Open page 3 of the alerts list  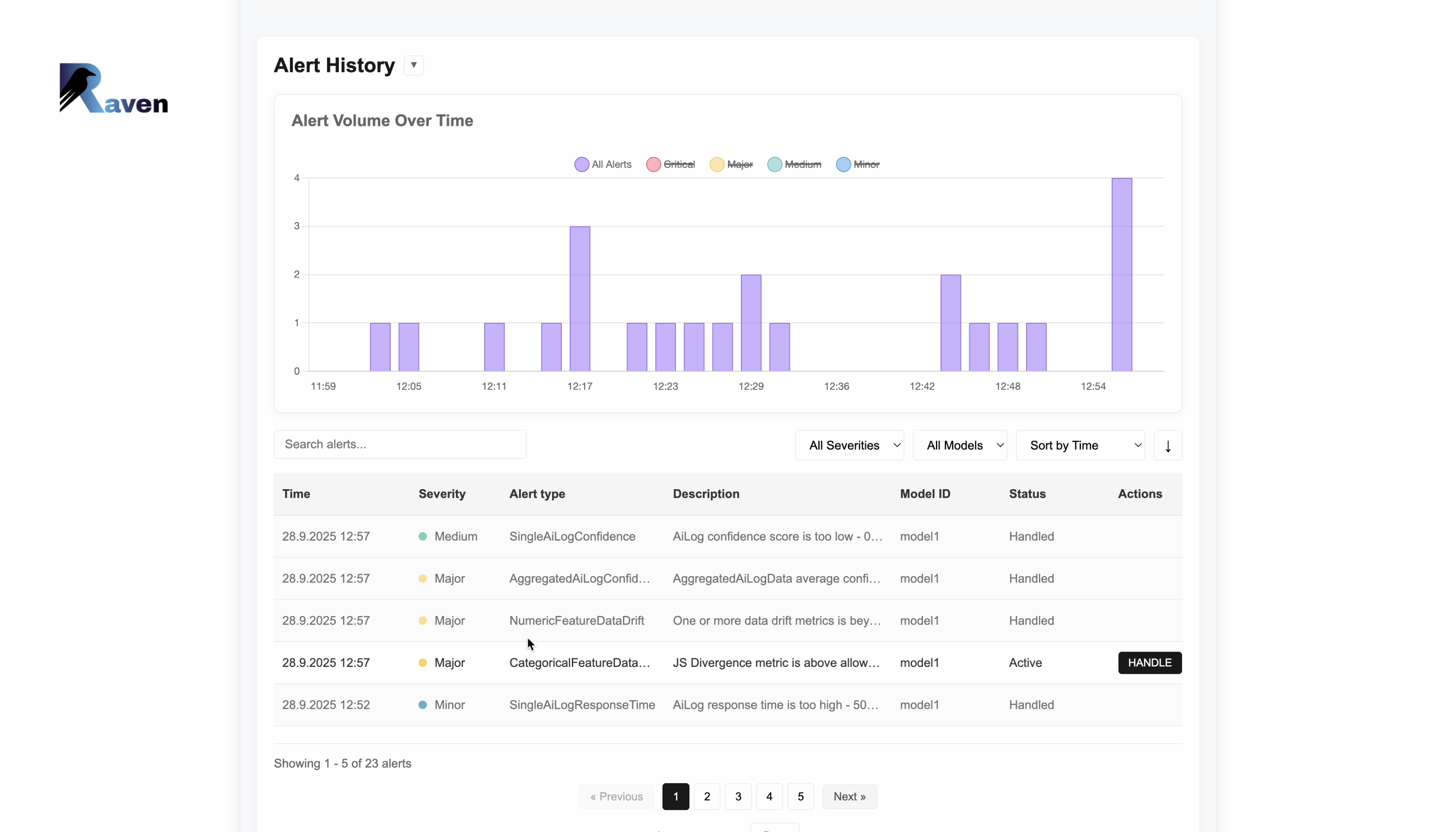pos(737,796)
